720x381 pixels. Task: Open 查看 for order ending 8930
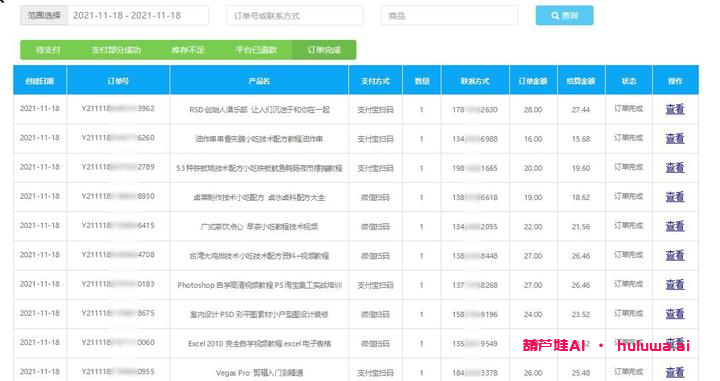click(x=675, y=197)
